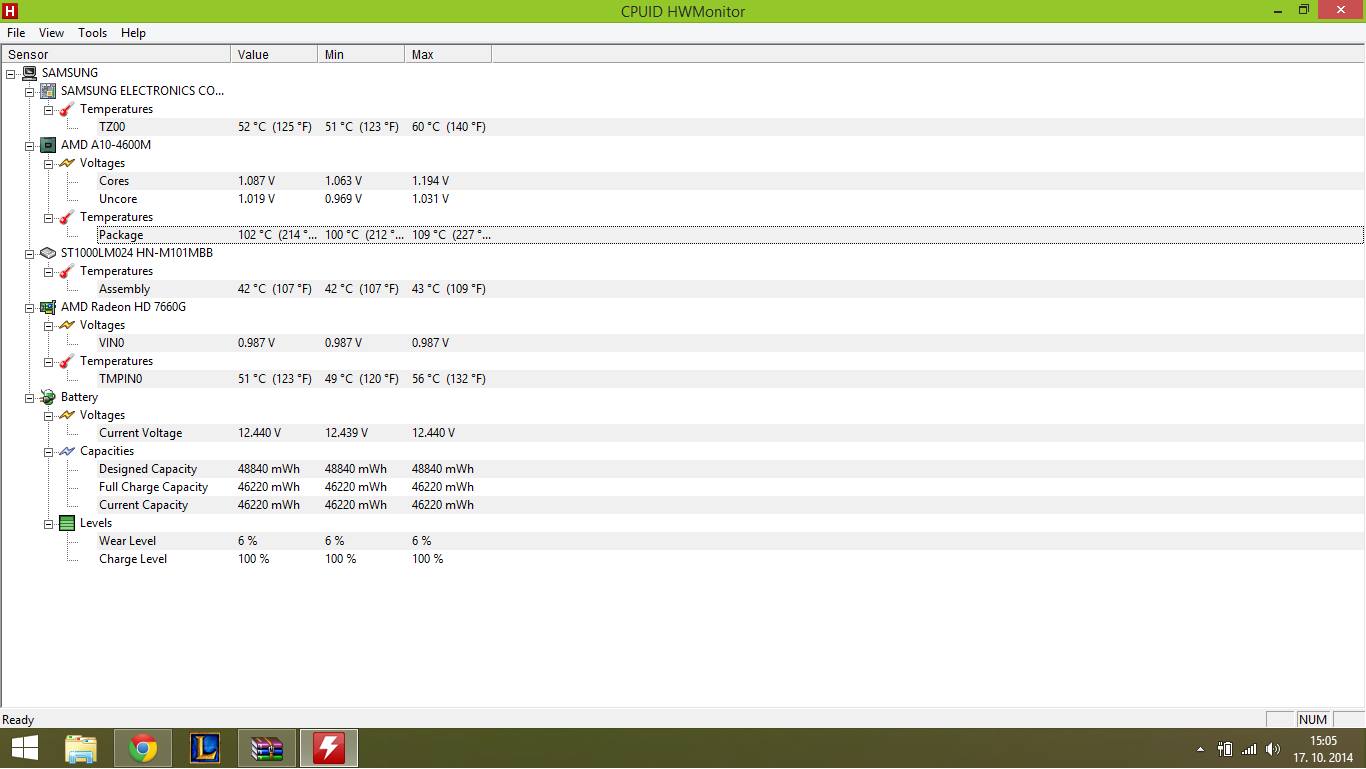The width and height of the screenshot is (1366, 769).
Task: Click the SAMSUNG computer icon
Action: 29,73
